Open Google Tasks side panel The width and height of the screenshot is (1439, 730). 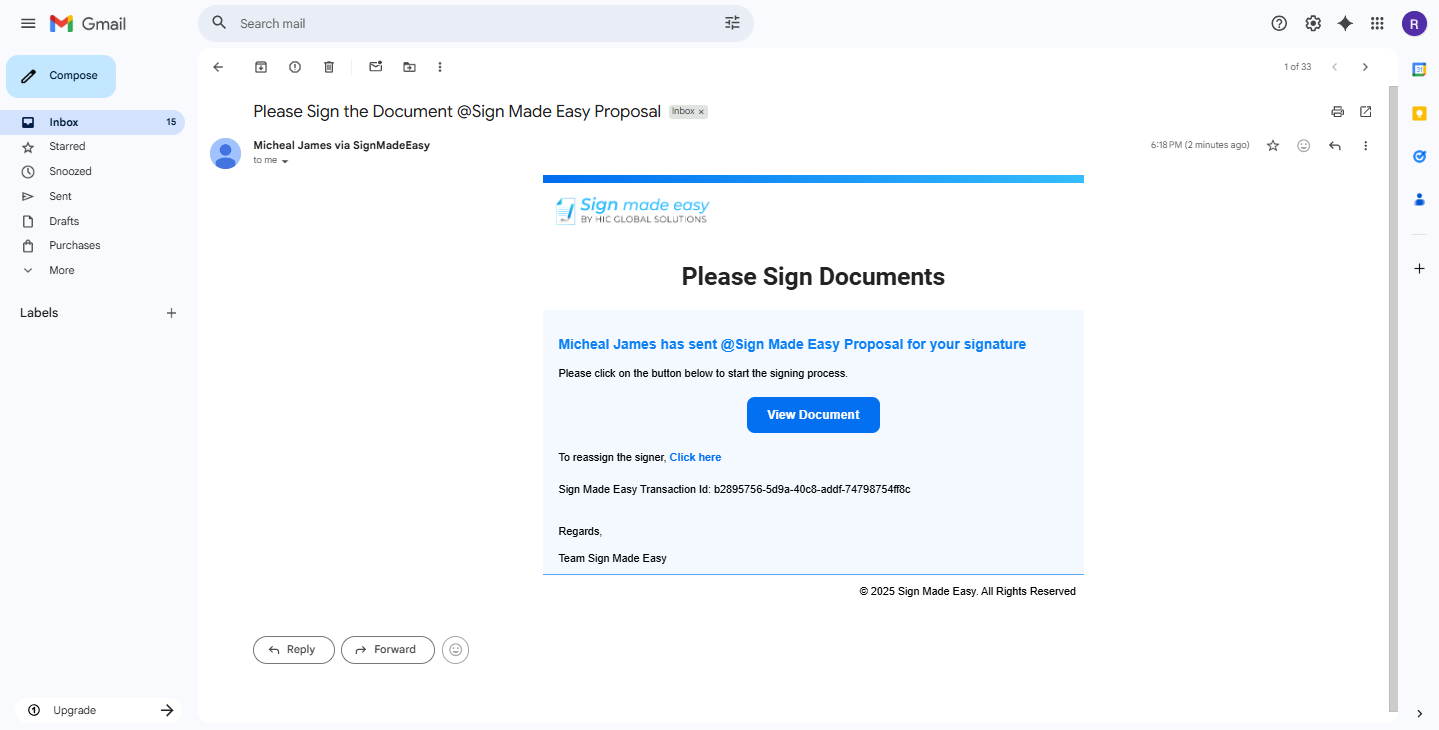(1419, 156)
